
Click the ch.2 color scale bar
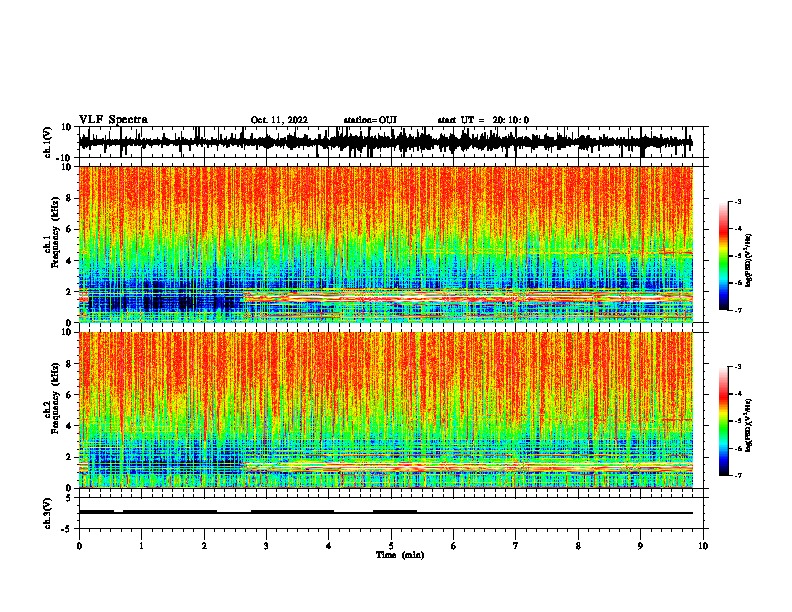(723, 421)
